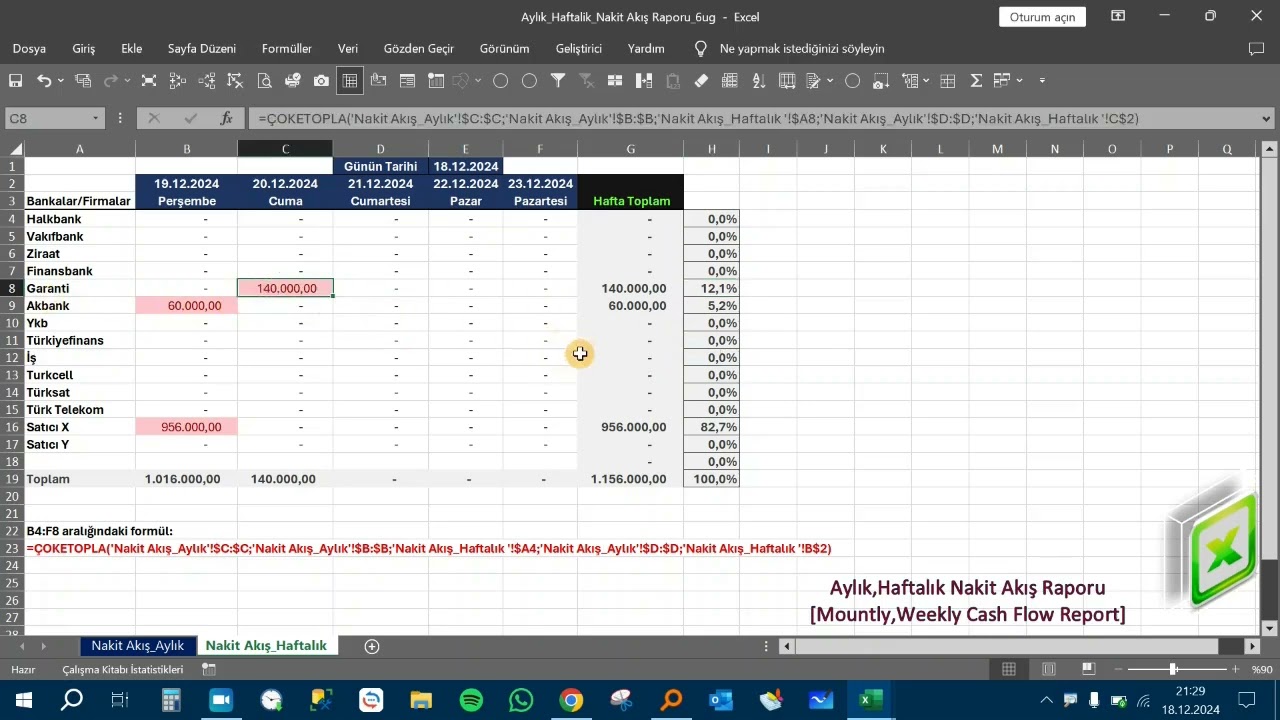The width and height of the screenshot is (1280, 720).
Task: Open the Yardım ribbon tab
Action: pos(646,48)
